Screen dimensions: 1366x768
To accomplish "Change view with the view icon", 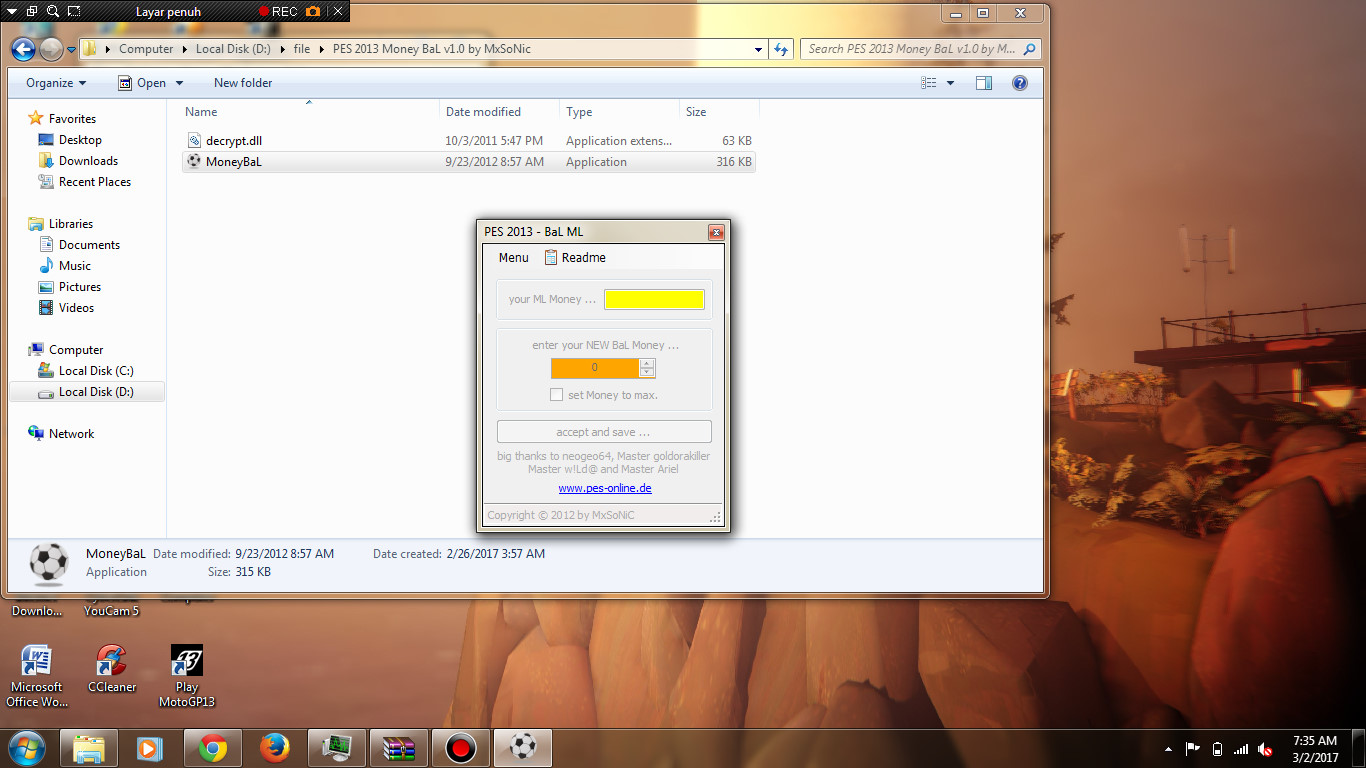I will click(x=929, y=83).
